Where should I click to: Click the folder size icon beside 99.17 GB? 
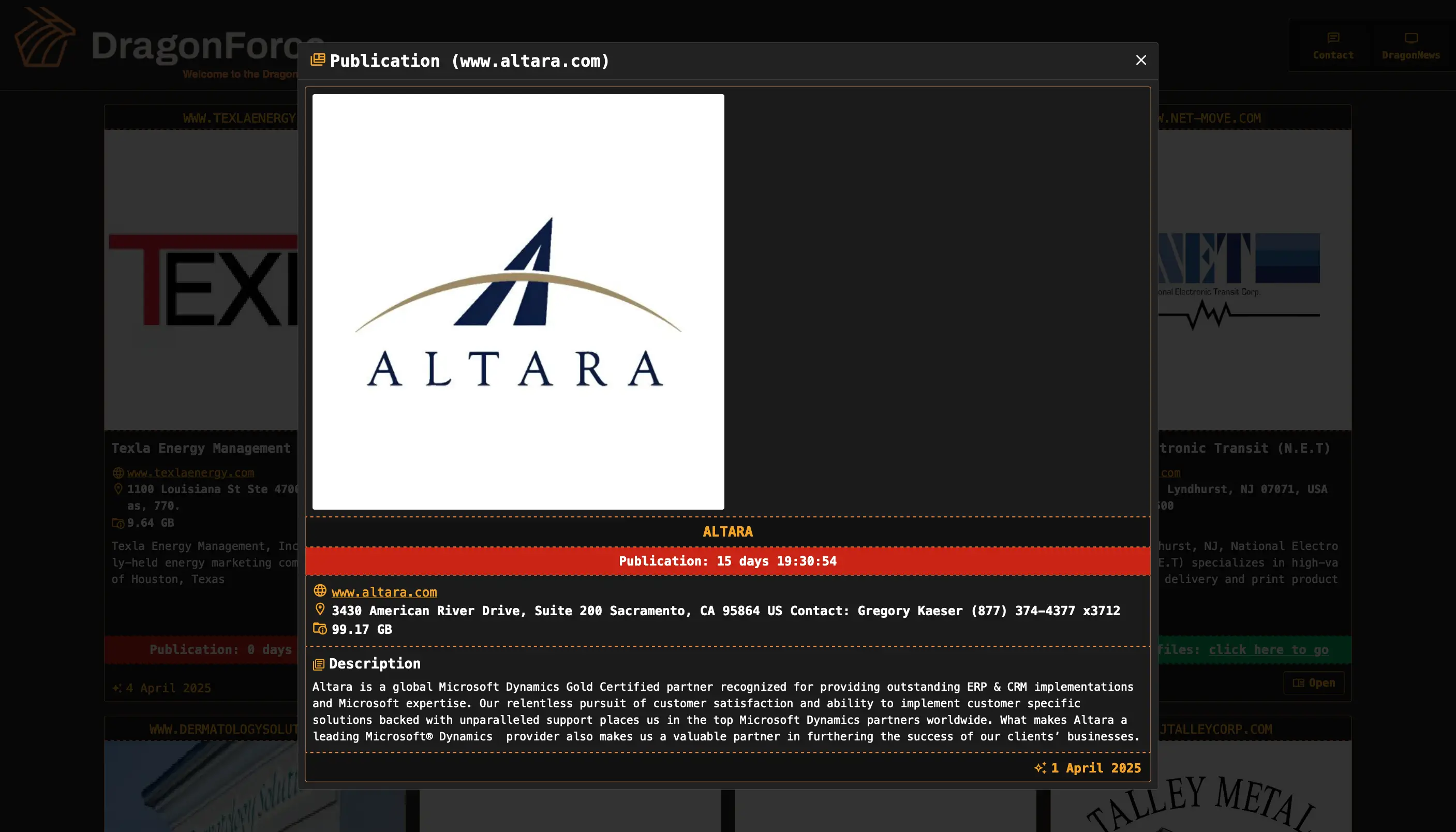point(320,629)
